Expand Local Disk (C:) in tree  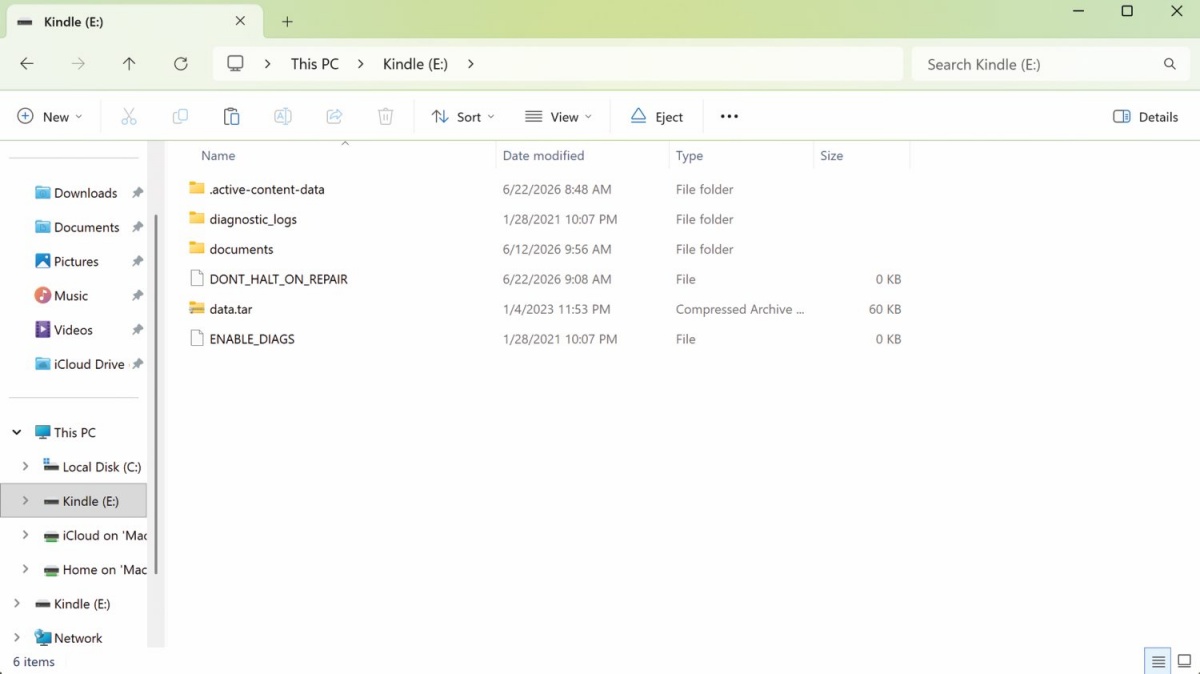pos(26,467)
